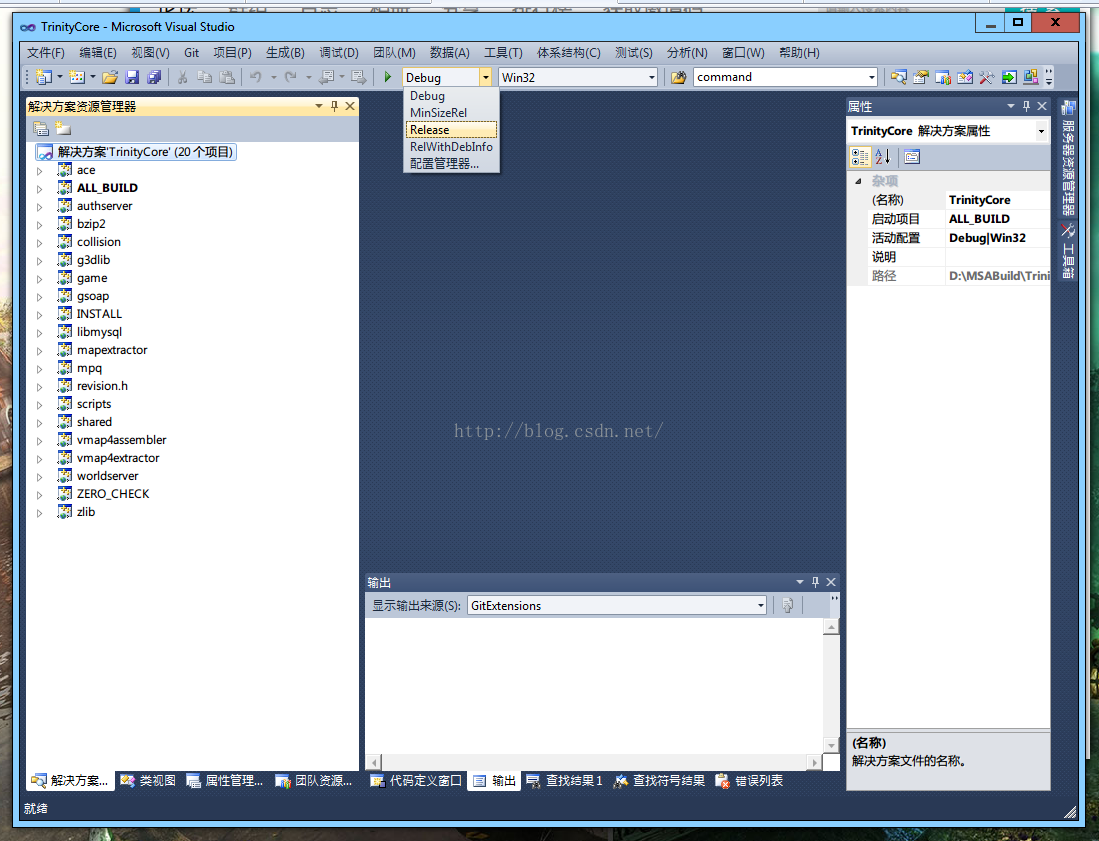Click the Open File folder icon
Viewport: 1099px width, 841px height.
click(x=109, y=77)
